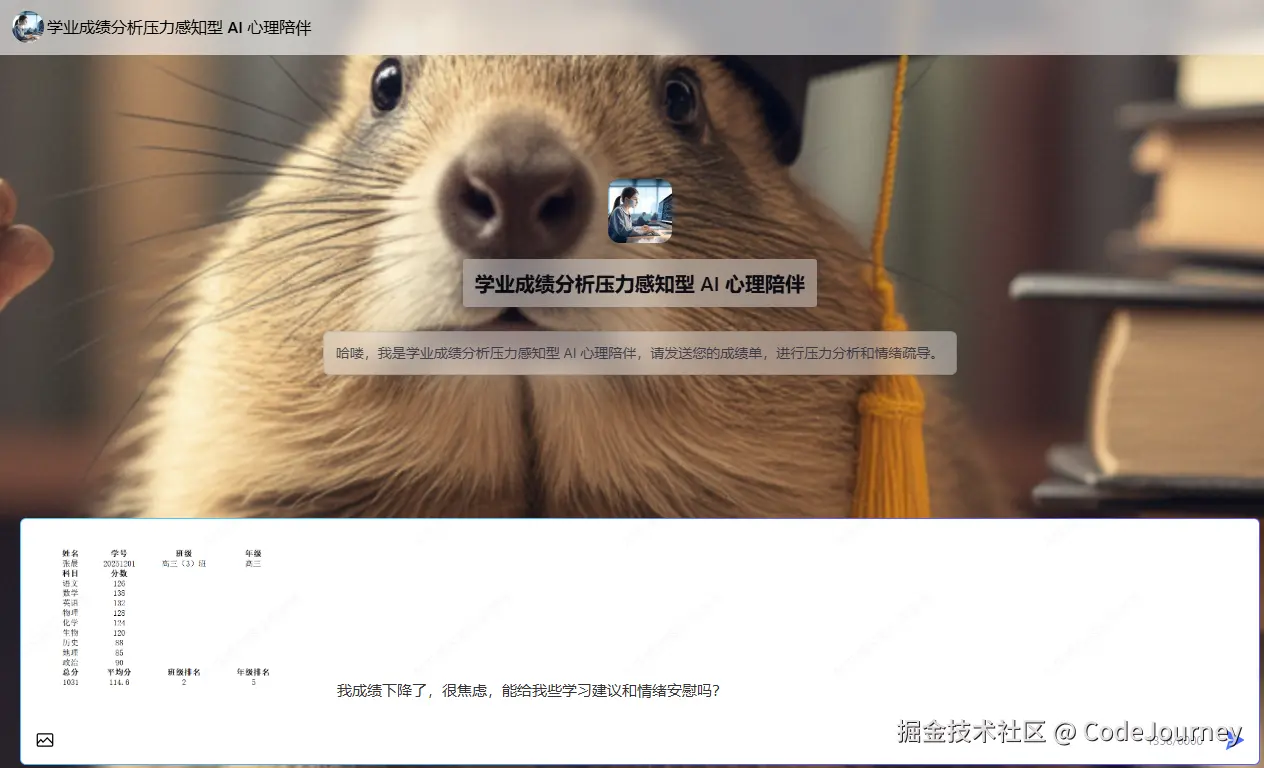The height and width of the screenshot is (768, 1264).
Task: Select the 学业成绩分析压力感知型 AI 心理陪伴 title banner
Action: [x=639, y=283]
